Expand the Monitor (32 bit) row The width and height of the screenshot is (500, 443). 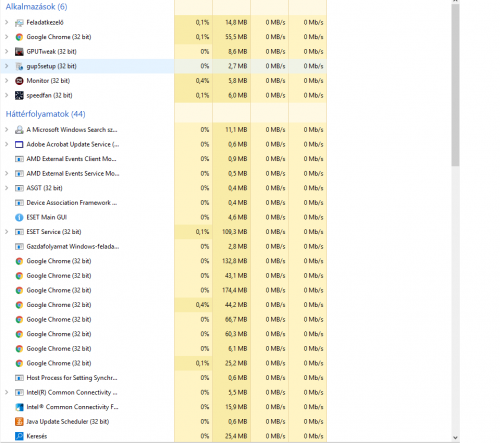(x=7, y=81)
